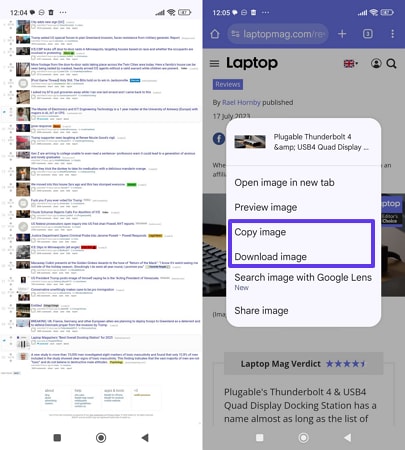Choose Download image from context menu
405x450 pixels.
[x=270, y=257]
